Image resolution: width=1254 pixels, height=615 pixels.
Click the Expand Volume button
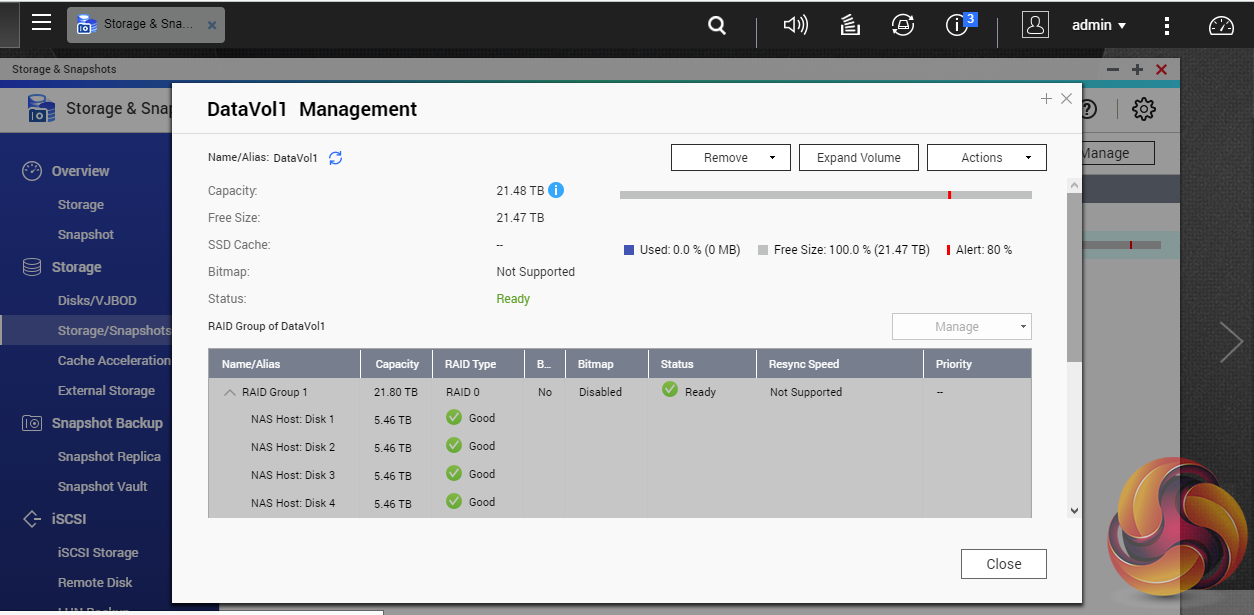[x=858, y=158]
